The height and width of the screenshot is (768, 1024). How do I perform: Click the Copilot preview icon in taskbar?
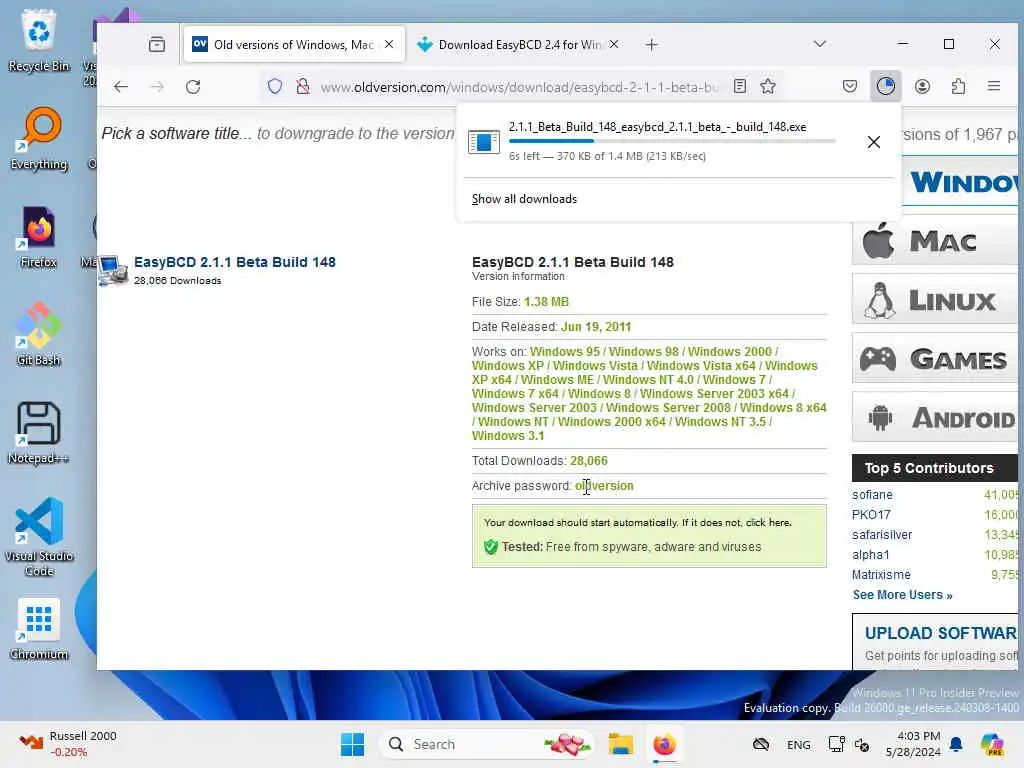coord(992,744)
